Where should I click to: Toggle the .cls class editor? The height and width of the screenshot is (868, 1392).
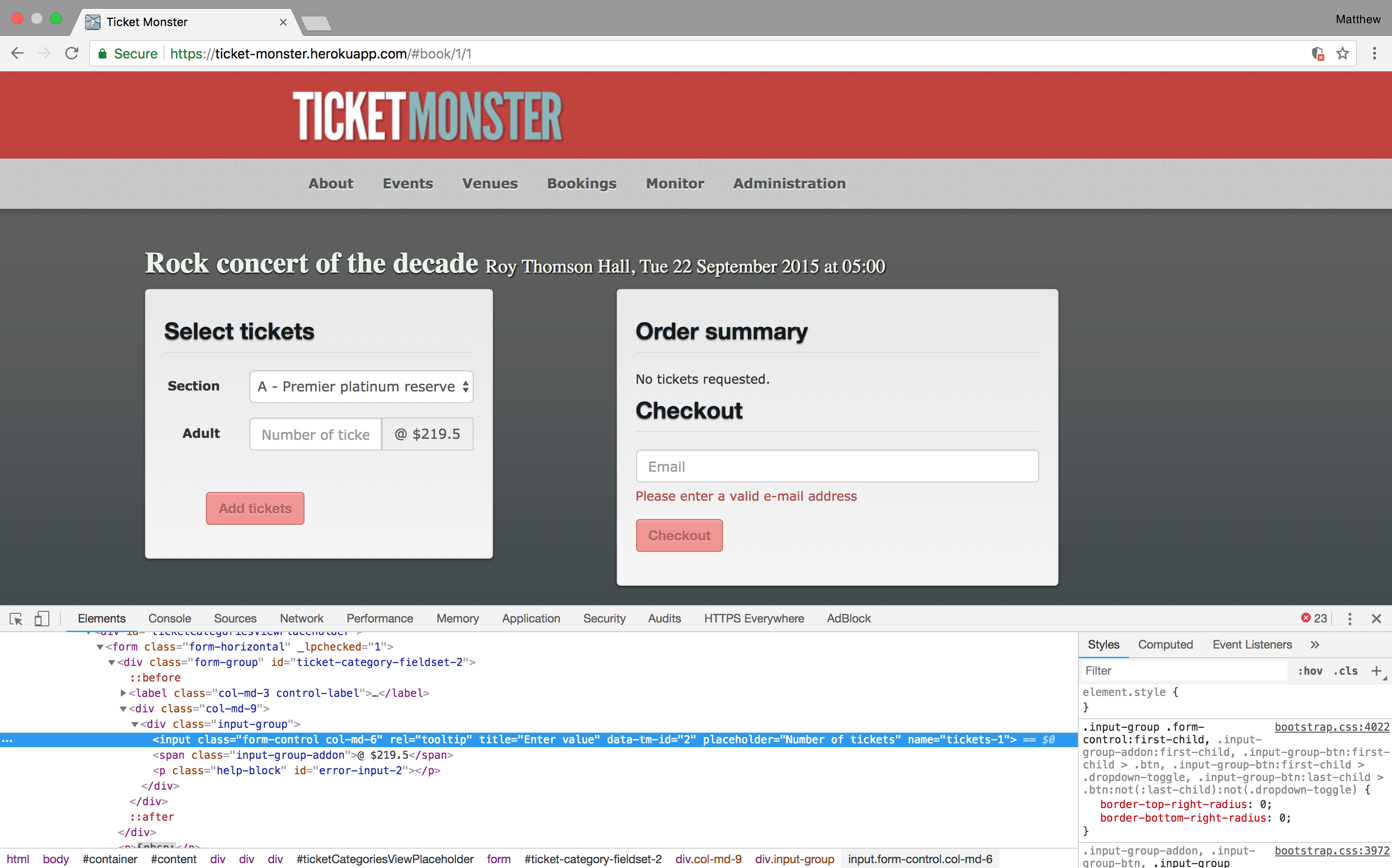pyautogui.click(x=1346, y=670)
